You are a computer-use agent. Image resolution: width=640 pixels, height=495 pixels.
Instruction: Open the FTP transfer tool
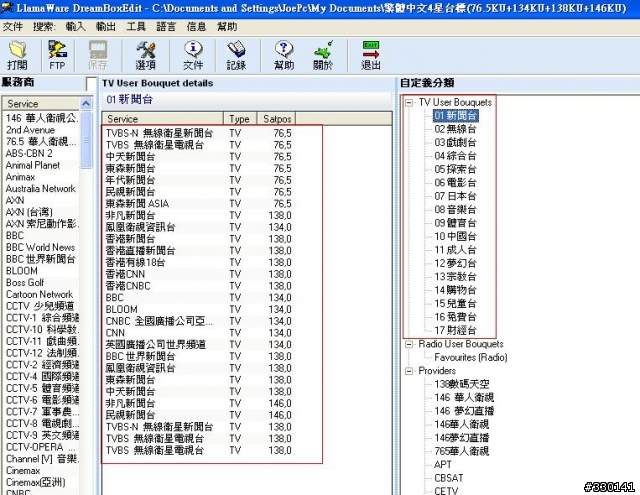click(57, 55)
